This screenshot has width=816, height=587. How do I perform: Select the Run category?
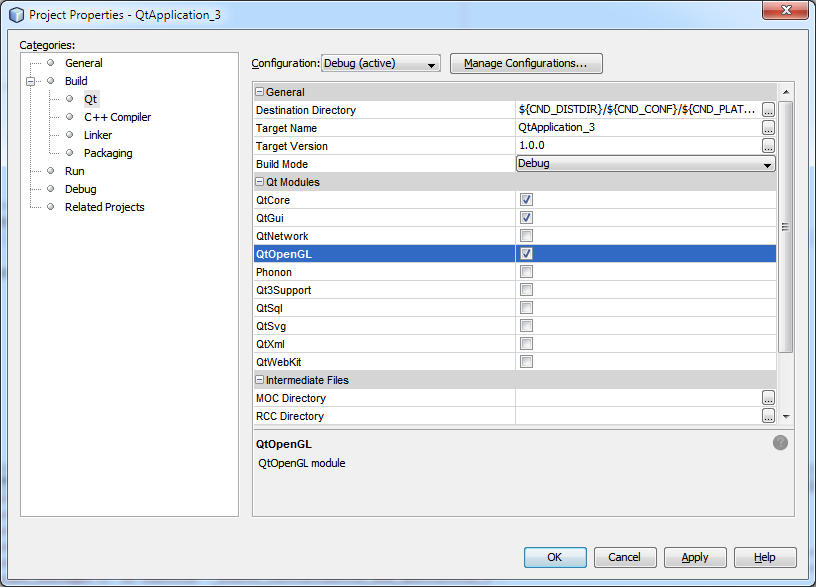[74, 171]
